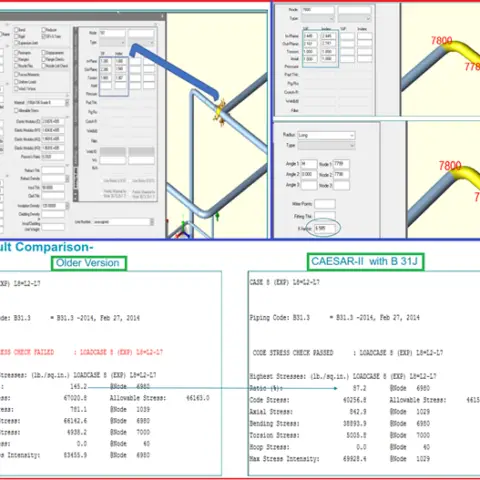This screenshot has width=480, height=480.
Task: Click the Insulation Density spinner
Action: pyautogui.click(x=67, y=206)
